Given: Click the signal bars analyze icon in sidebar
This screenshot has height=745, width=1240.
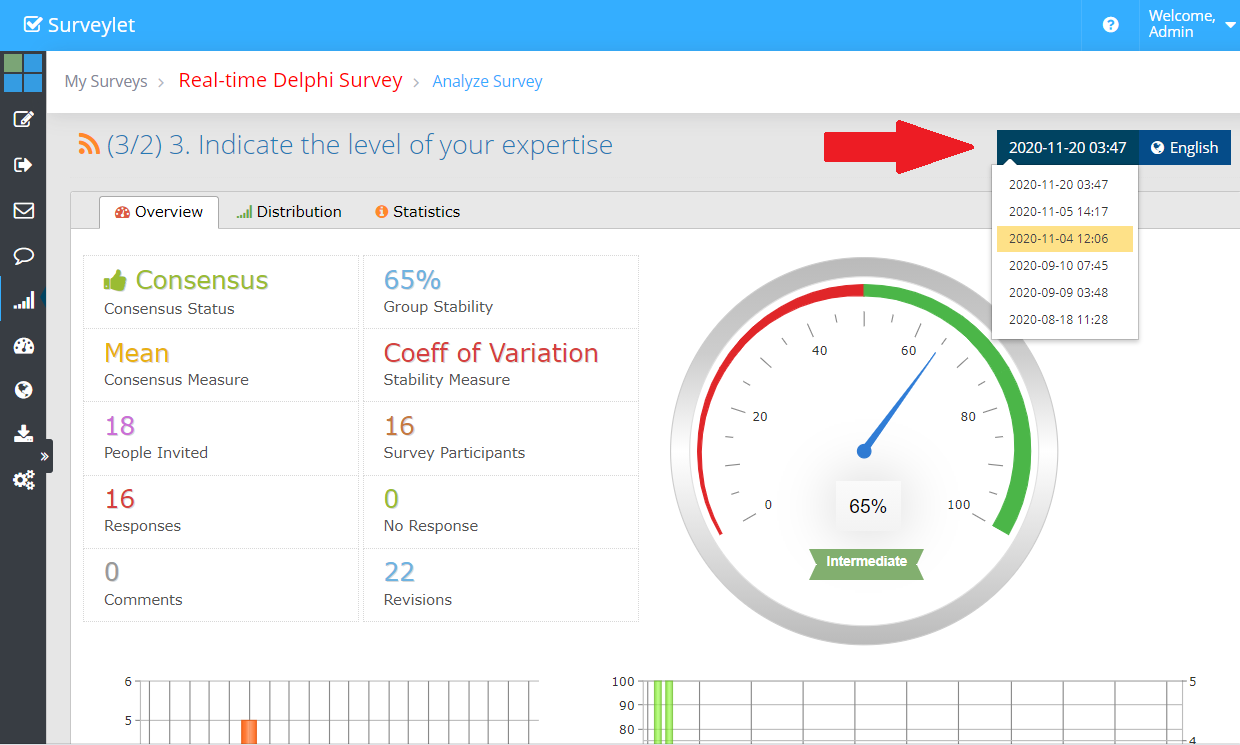Looking at the screenshot, I should click(23, 300).
